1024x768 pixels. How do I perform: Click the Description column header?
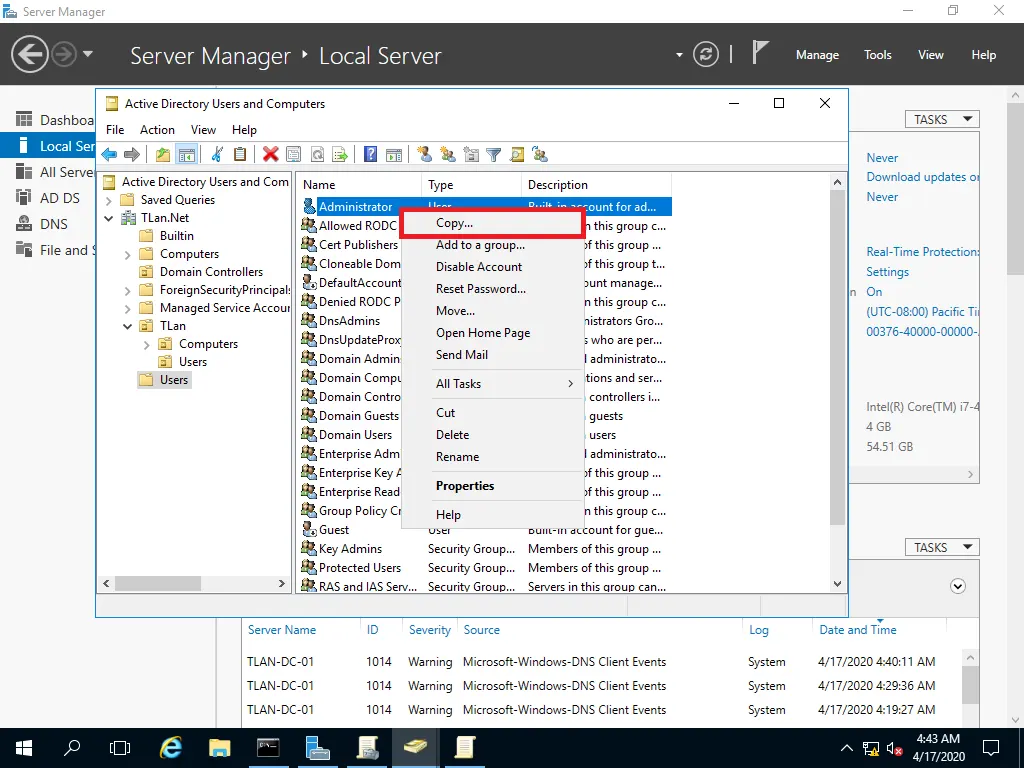596,185
